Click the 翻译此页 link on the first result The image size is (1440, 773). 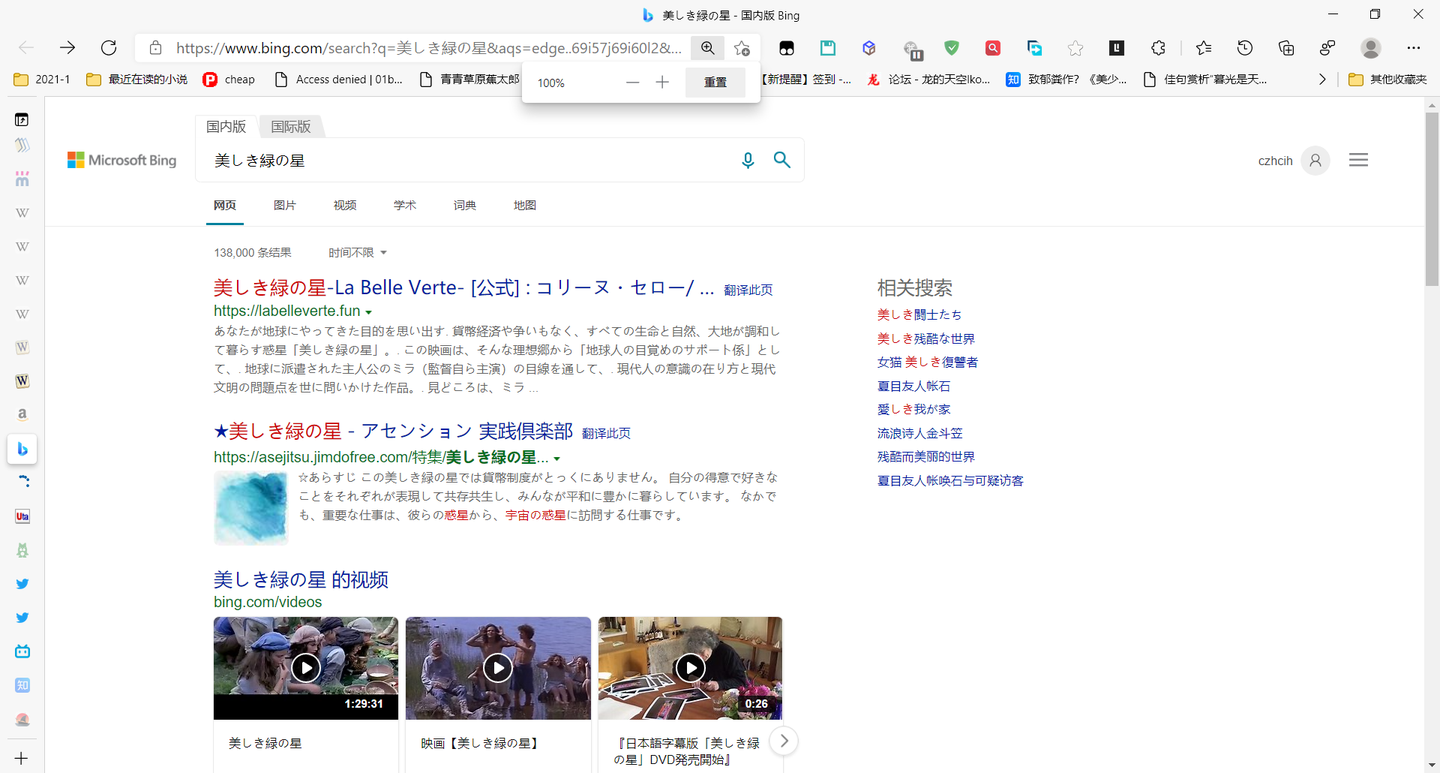(x=746, y=289)
